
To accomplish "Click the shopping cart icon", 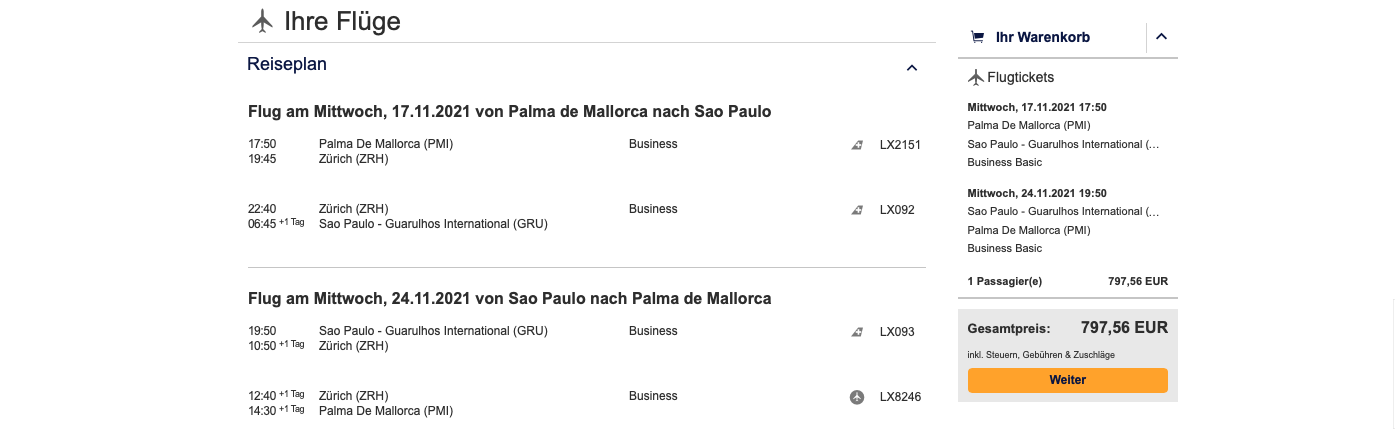I will pos(977,37).
